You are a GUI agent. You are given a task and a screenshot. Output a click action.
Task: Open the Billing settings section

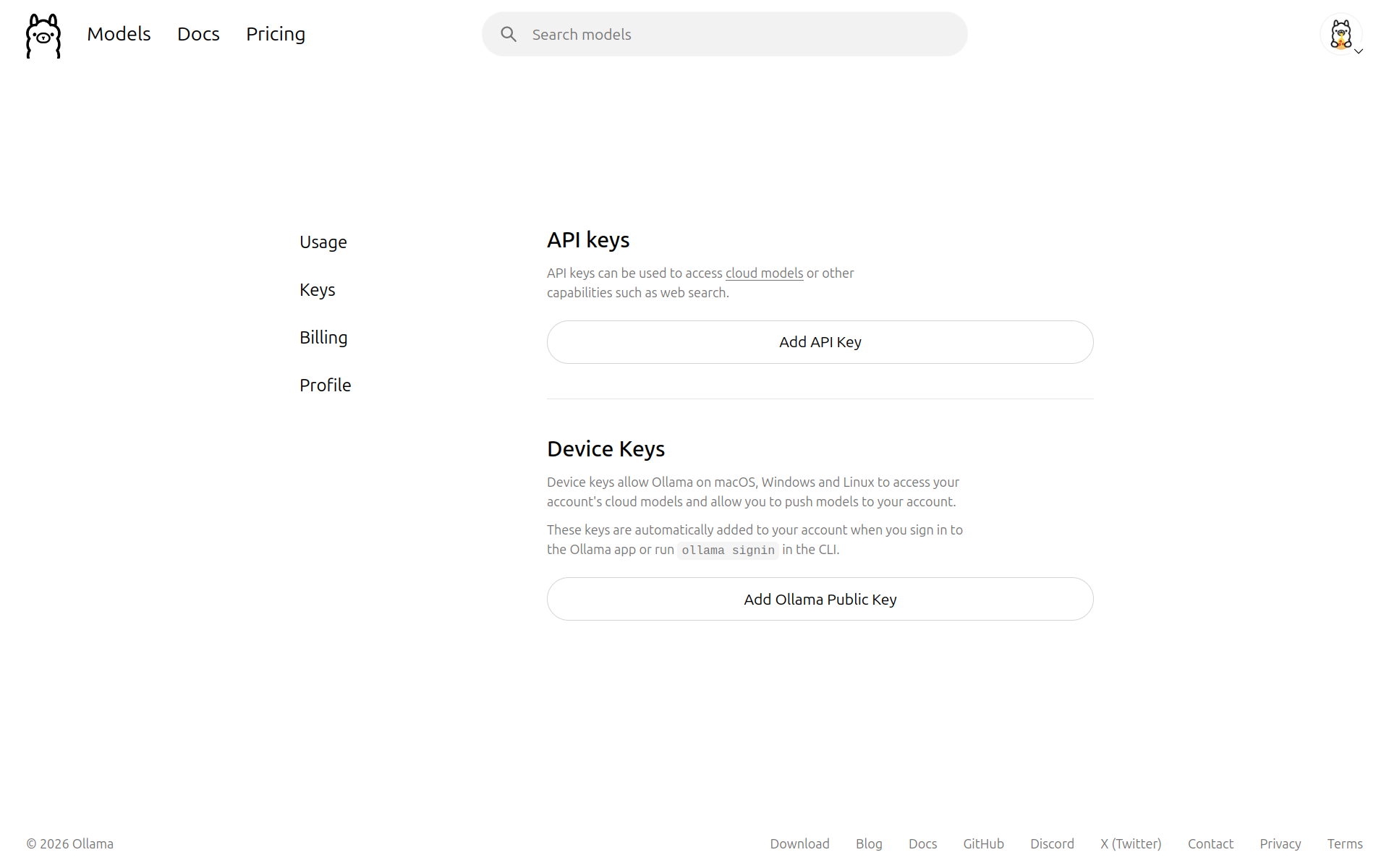323,337
